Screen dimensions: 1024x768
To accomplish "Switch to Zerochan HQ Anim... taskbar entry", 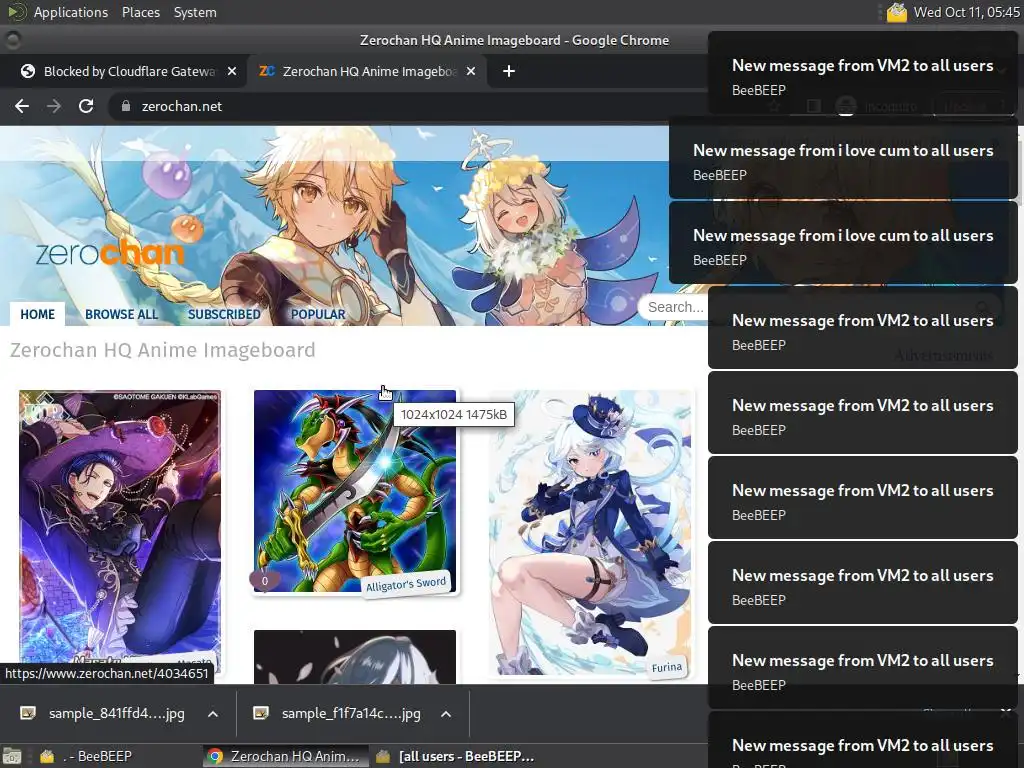I will pyautogui.click(x=284, y=756).
